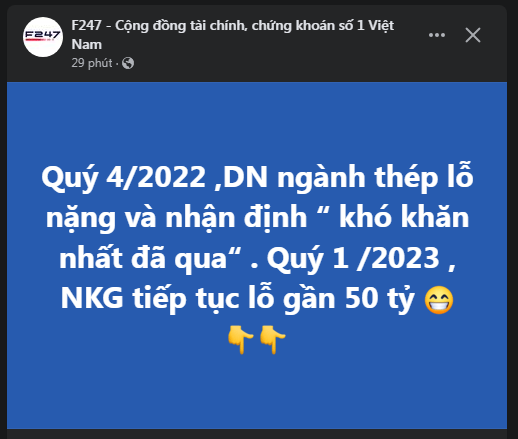Viewport: 518px width, 439px height.
Task: Click the grinning face emoji
Action: coord(439,300)
